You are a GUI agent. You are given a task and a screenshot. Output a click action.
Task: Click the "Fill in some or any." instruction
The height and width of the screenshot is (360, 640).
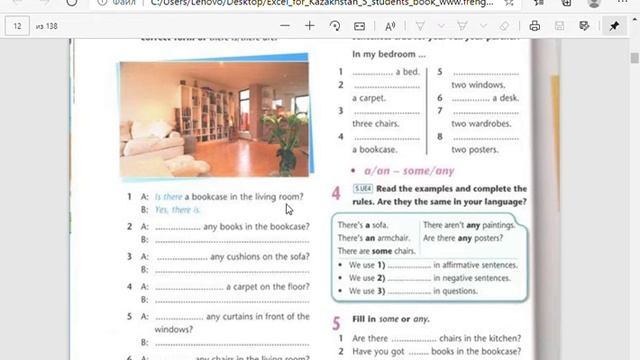click(391, 319)
